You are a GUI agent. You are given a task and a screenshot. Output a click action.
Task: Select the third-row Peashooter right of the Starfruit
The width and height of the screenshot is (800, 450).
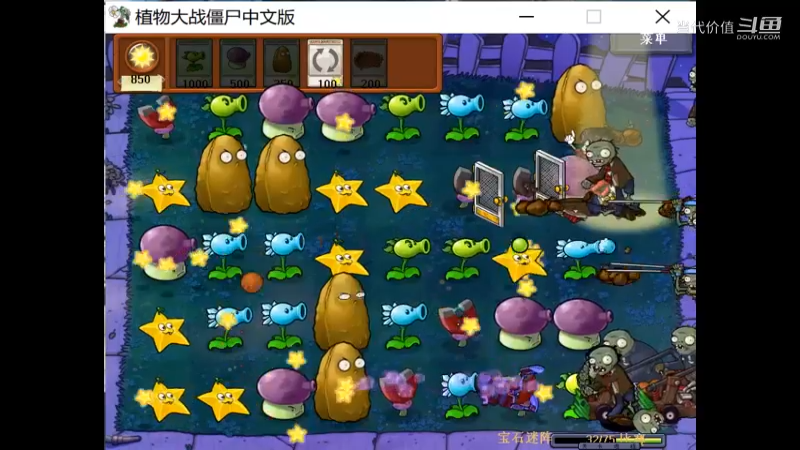[406, 259]
